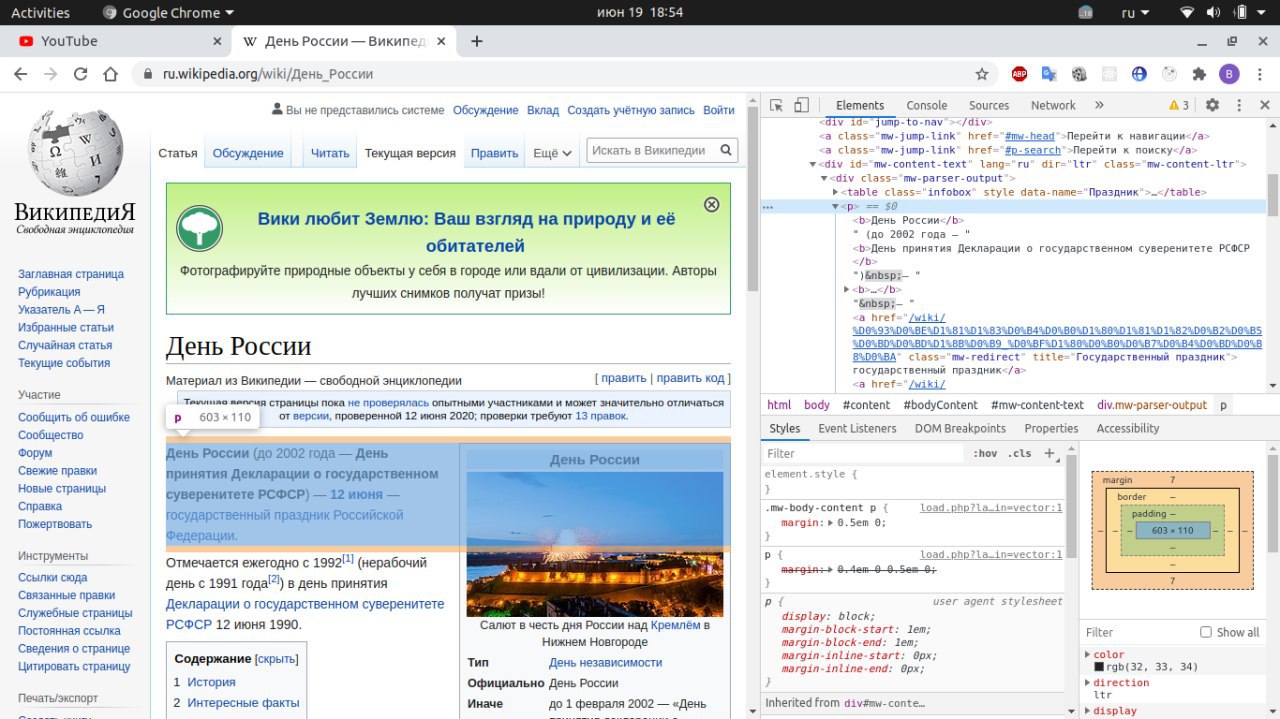This screenshot has width=1280, height=719.
Task: Click the скрыть contents toggle
Action: pyautogui.click(x=277, y=659)
